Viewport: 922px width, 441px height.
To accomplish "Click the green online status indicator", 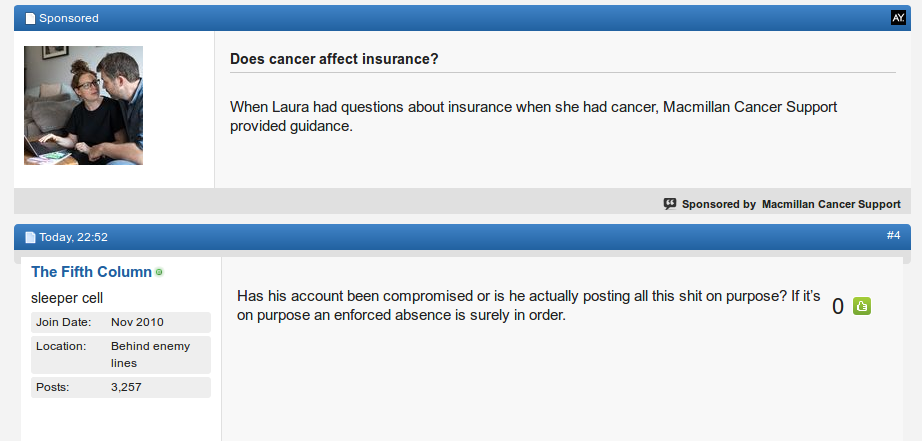I will [x=159, y=272].
